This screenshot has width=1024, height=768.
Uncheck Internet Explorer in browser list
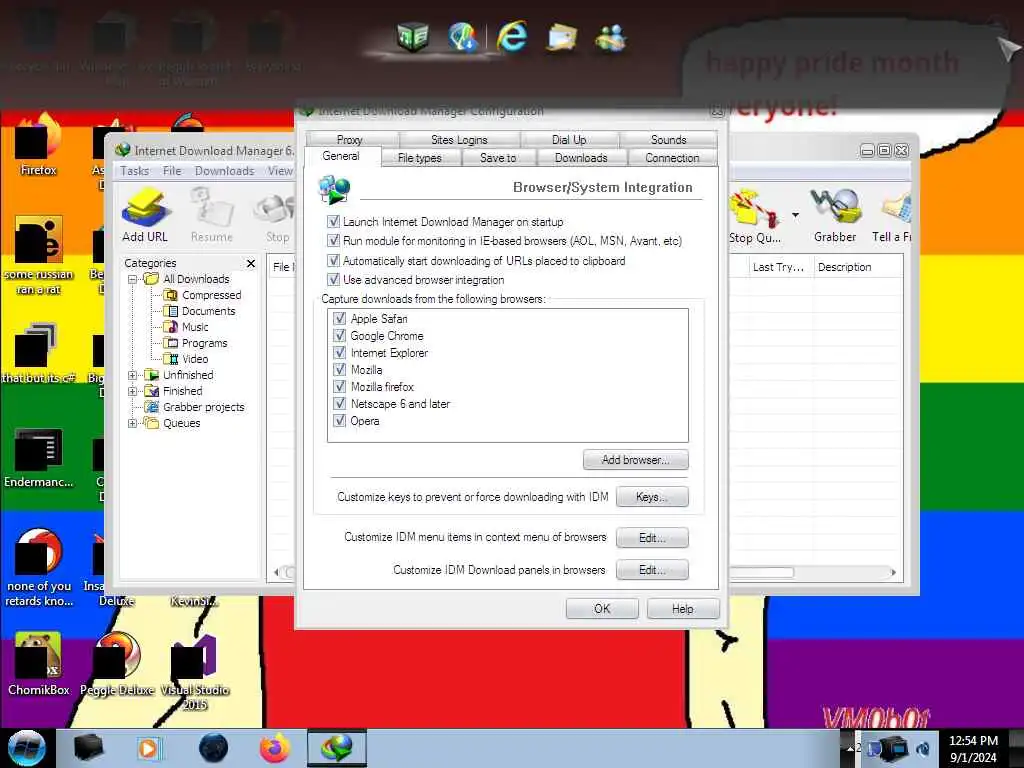point(340,352)
